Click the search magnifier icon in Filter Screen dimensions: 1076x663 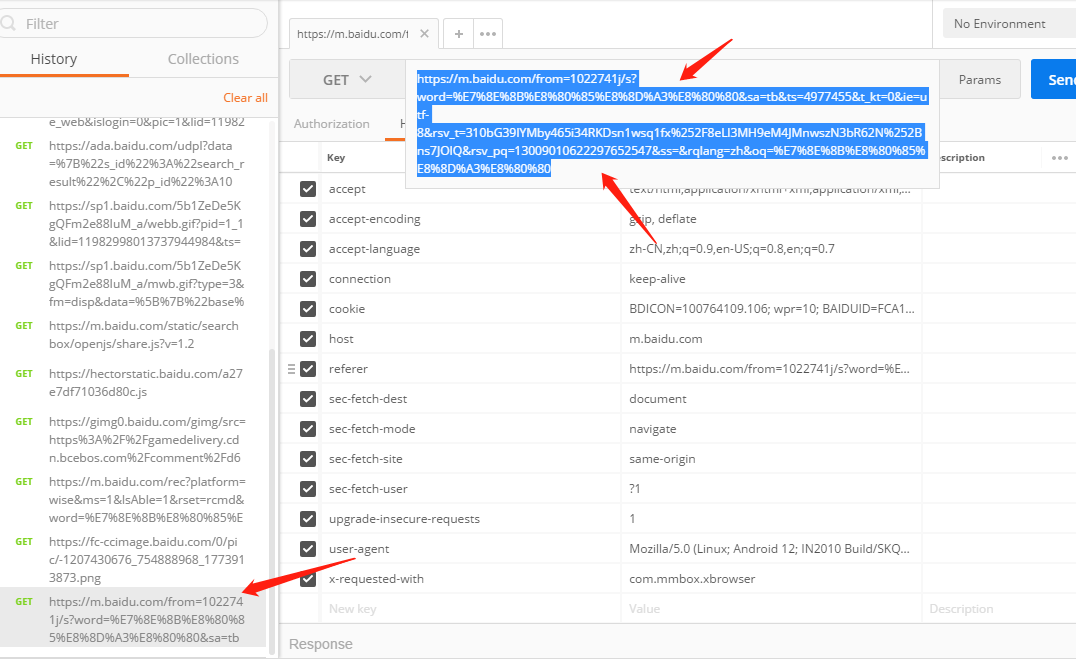[x=8, y=24]
